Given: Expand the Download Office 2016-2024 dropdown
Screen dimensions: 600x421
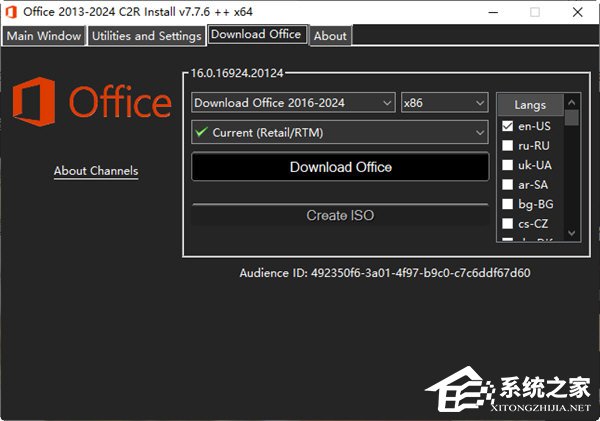Looking at the screenshot, I should pyautogui.click(x=293, y=103).
